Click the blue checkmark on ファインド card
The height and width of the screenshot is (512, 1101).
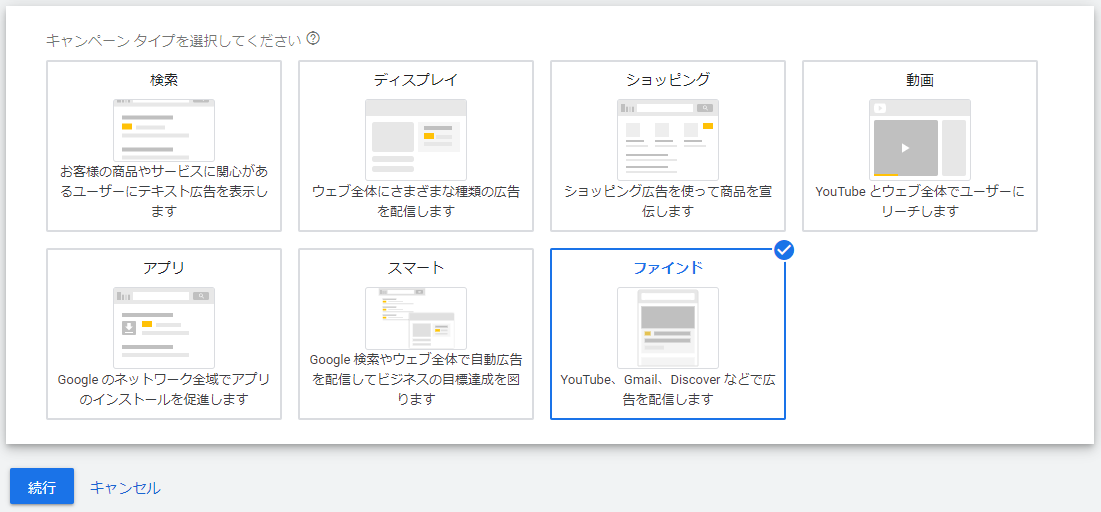click(784, 249)
